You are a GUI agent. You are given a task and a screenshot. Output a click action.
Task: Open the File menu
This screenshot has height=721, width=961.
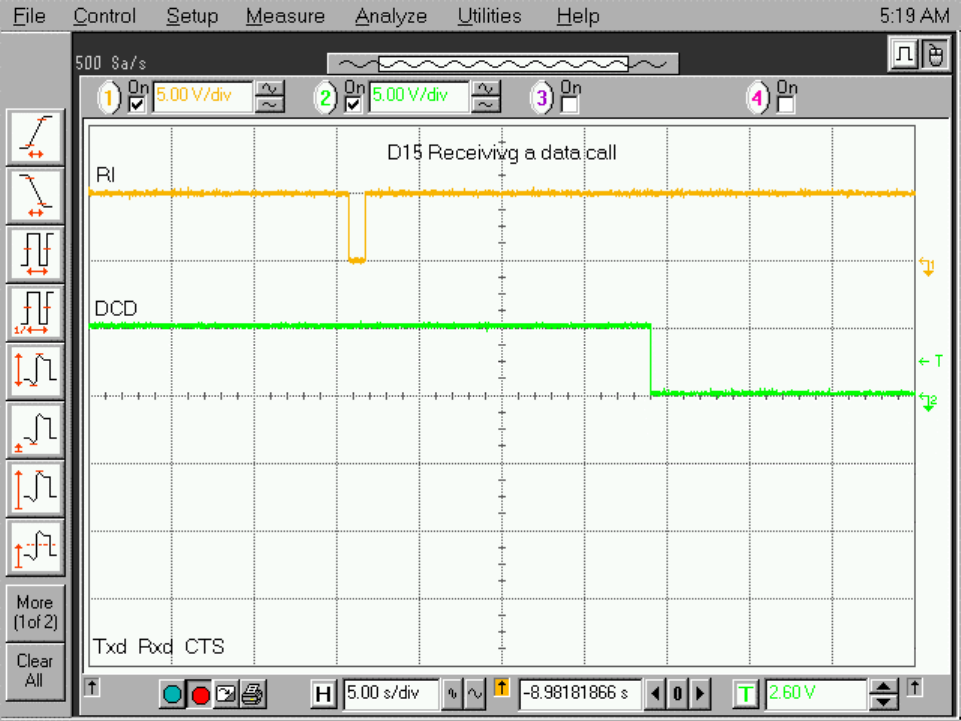tap(29, 16)
